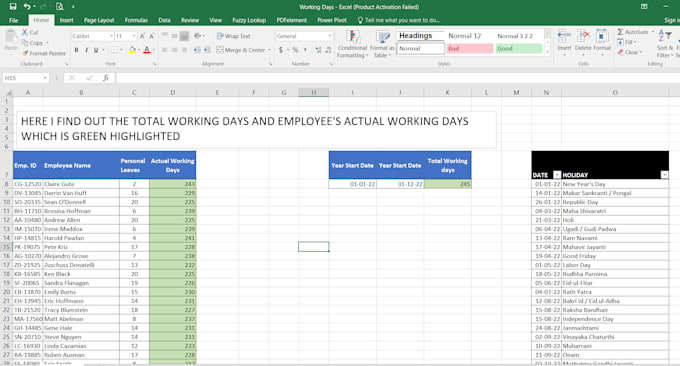Click the Tell me what you want box
This screenshot has width=680, height=366.
pos(399,20)
